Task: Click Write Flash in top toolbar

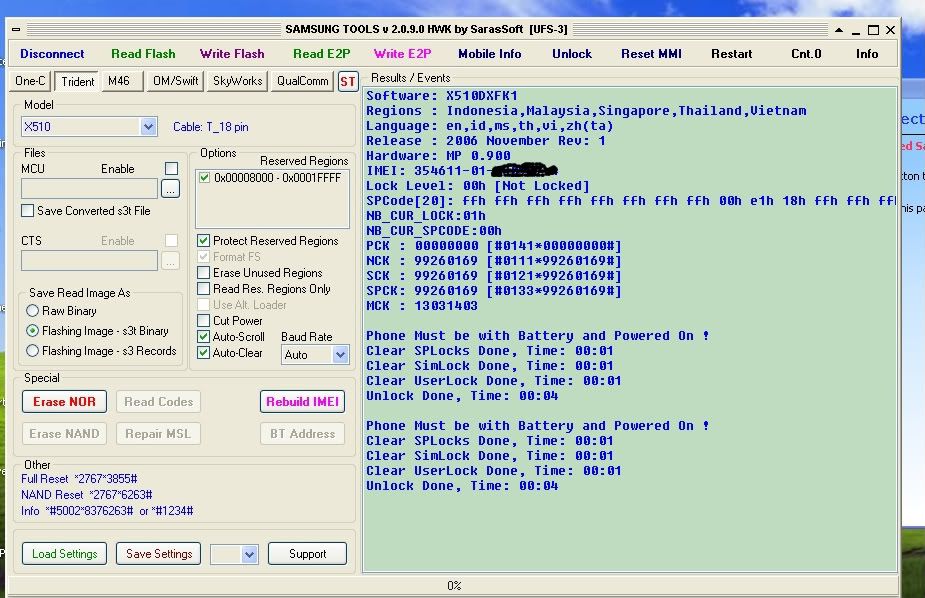Action: click(x=232, y=54)
